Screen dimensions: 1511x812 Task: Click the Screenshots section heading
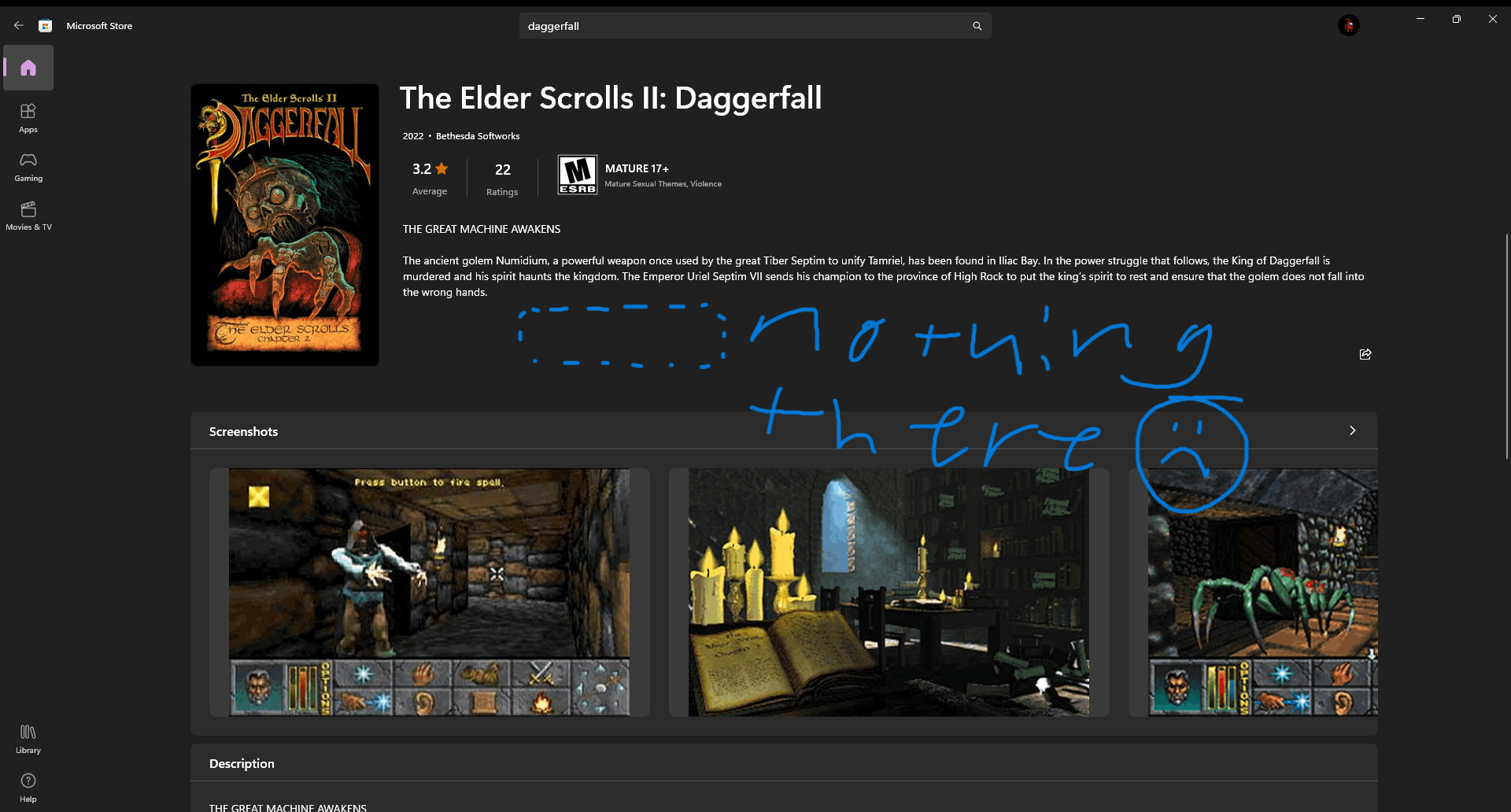click(x=243, y=431)
